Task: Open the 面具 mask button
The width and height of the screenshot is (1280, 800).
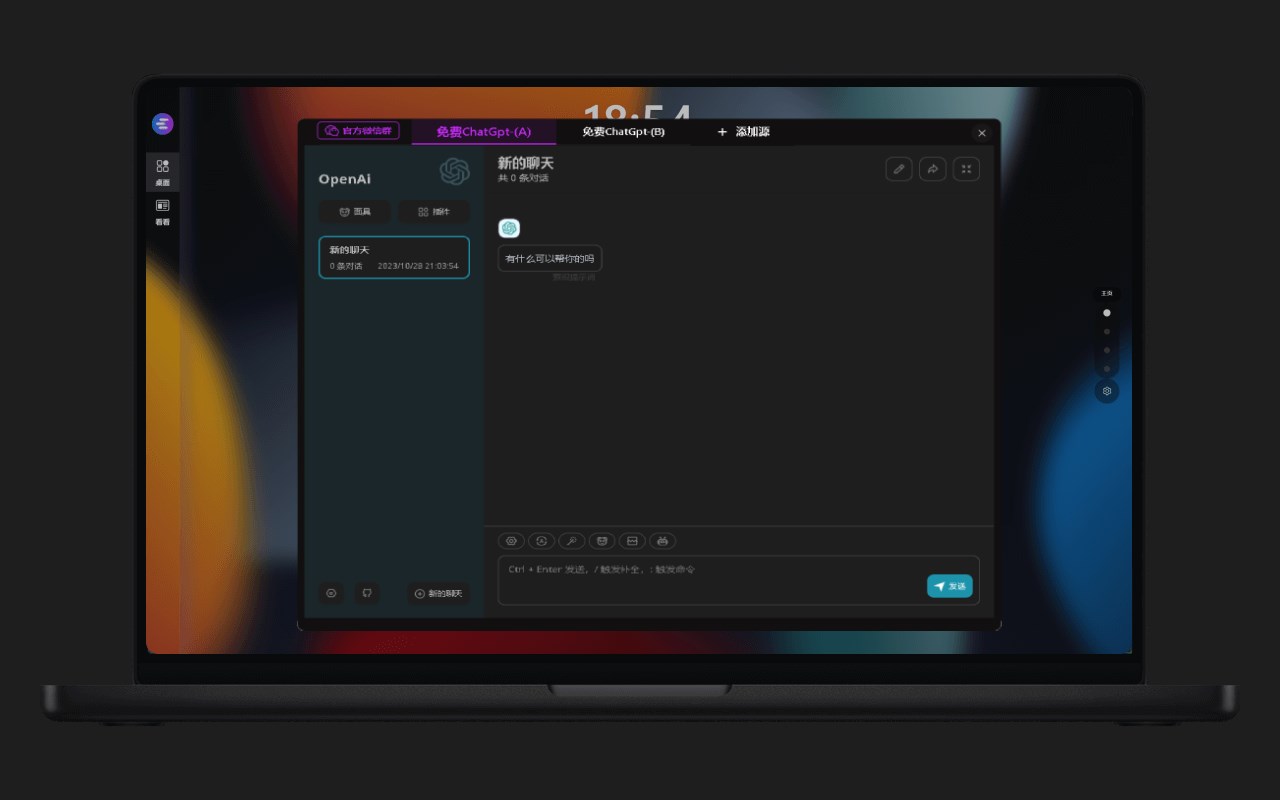Action: pos(355,212)
